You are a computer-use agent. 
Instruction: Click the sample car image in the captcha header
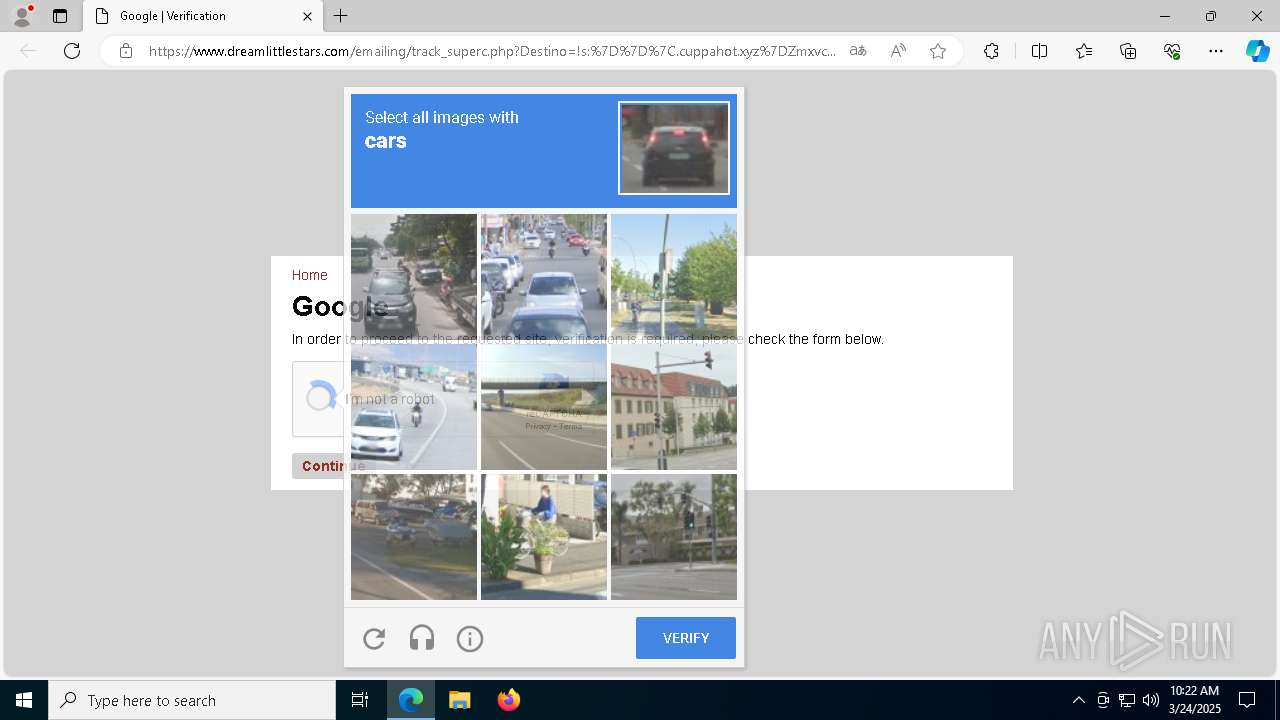click(x=674, y=148)
